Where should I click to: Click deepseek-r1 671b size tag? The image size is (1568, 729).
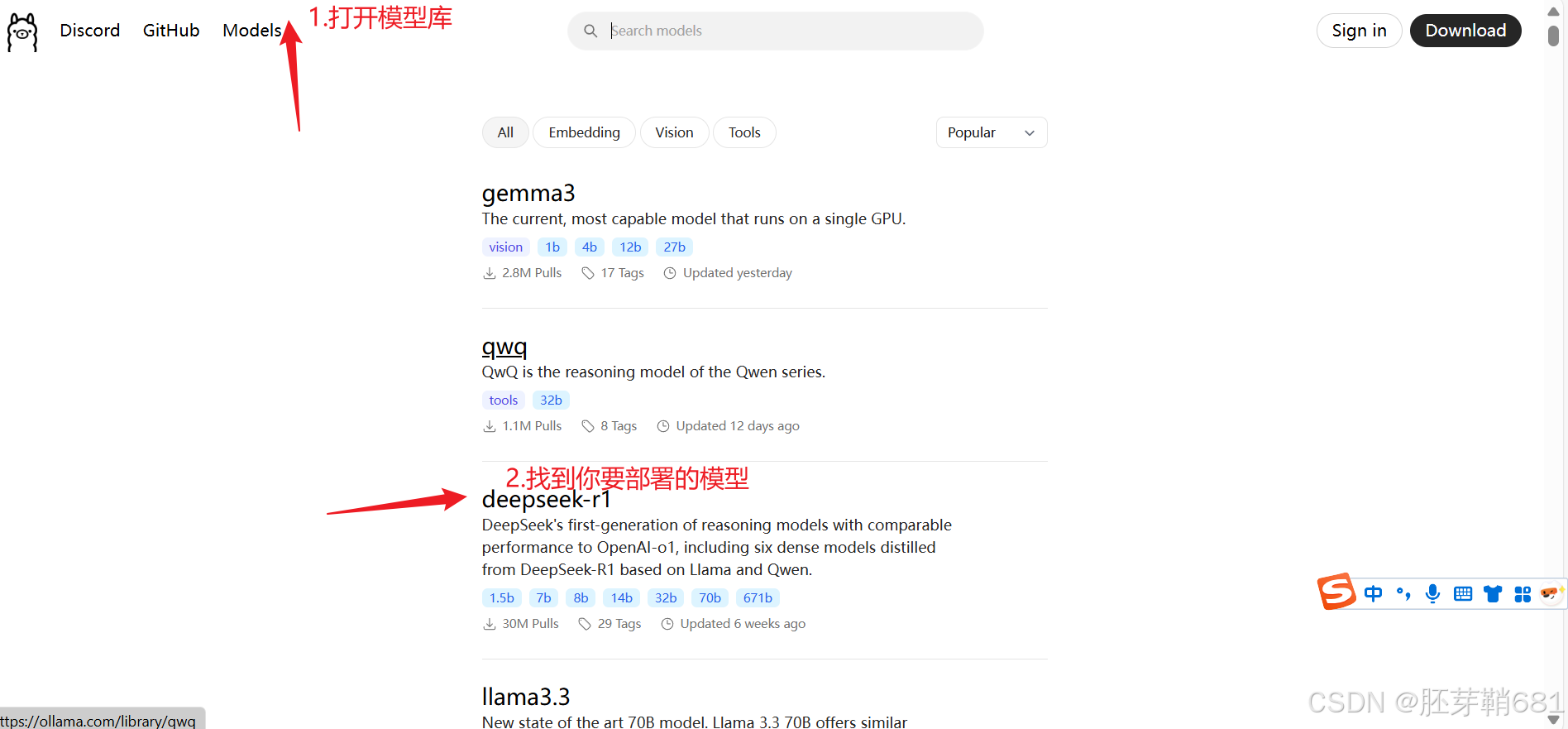pyautogui.click(x=758, y=597)
